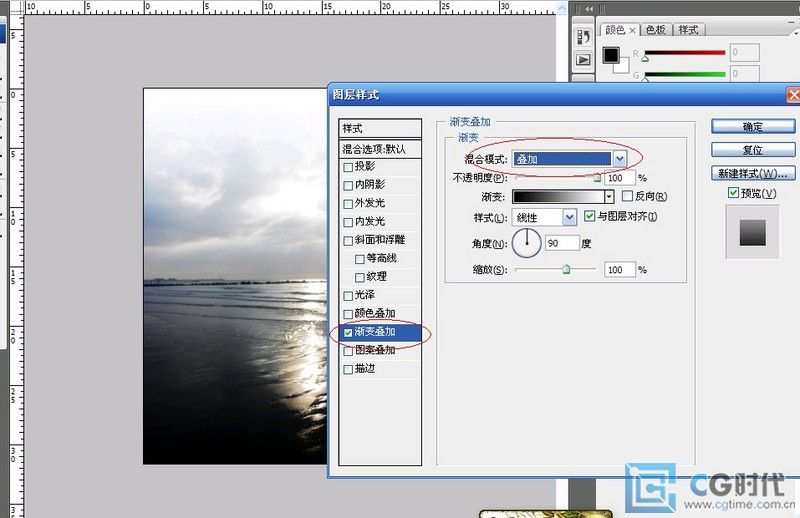
Task: Open the 样式 style dropdown showing 线性
Action: point(570,216)
